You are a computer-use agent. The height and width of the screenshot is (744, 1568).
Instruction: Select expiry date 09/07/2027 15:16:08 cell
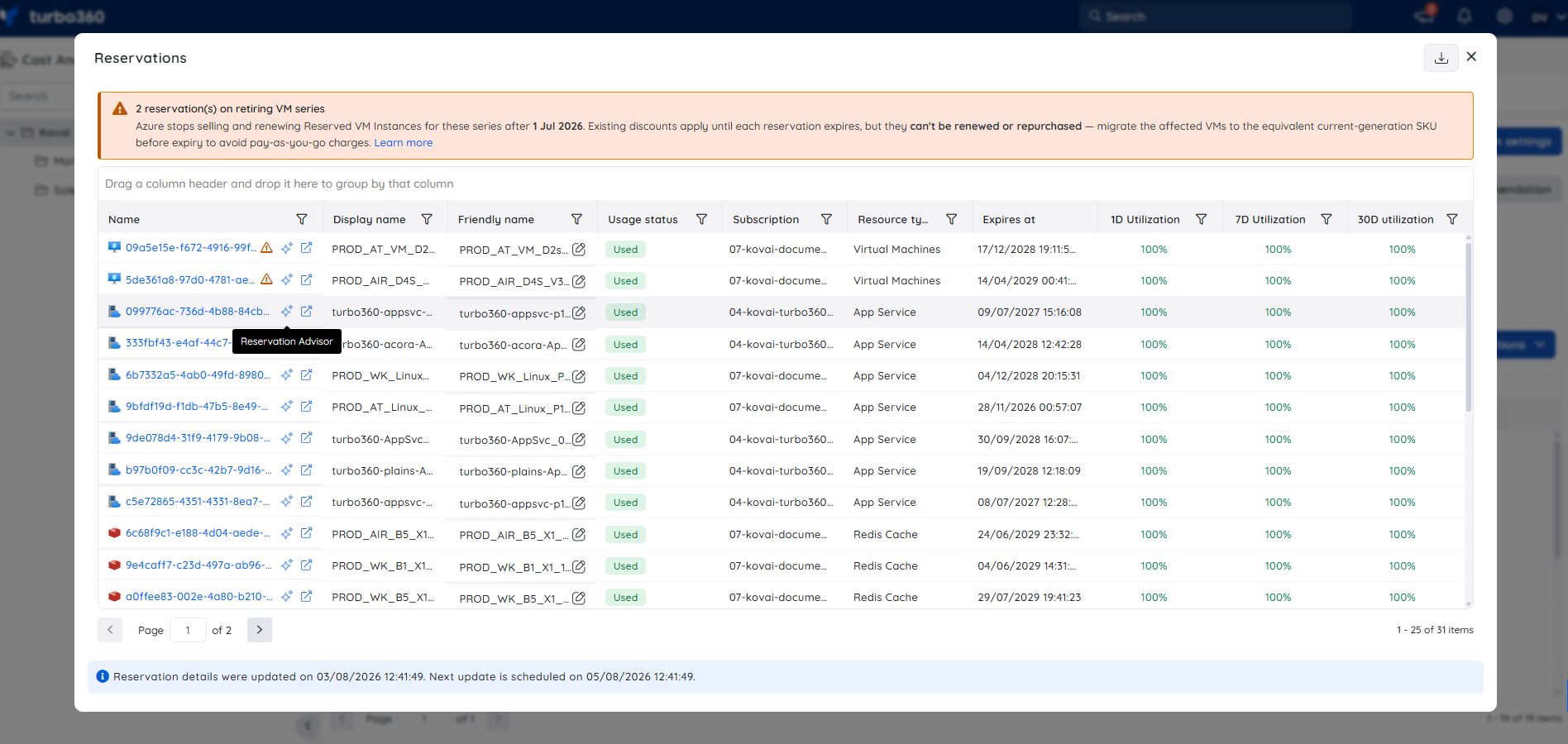tap(1030, 312)
